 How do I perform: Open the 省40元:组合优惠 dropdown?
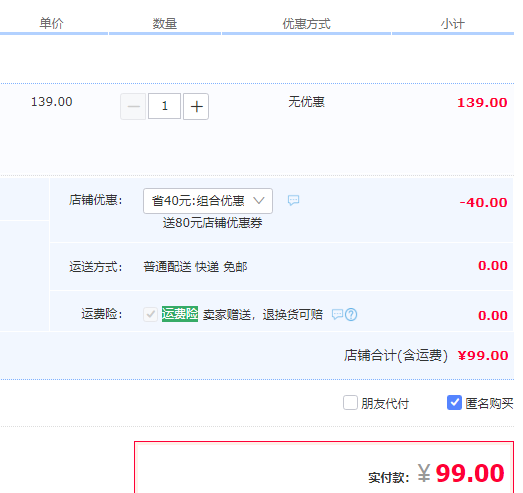point(208,201)
